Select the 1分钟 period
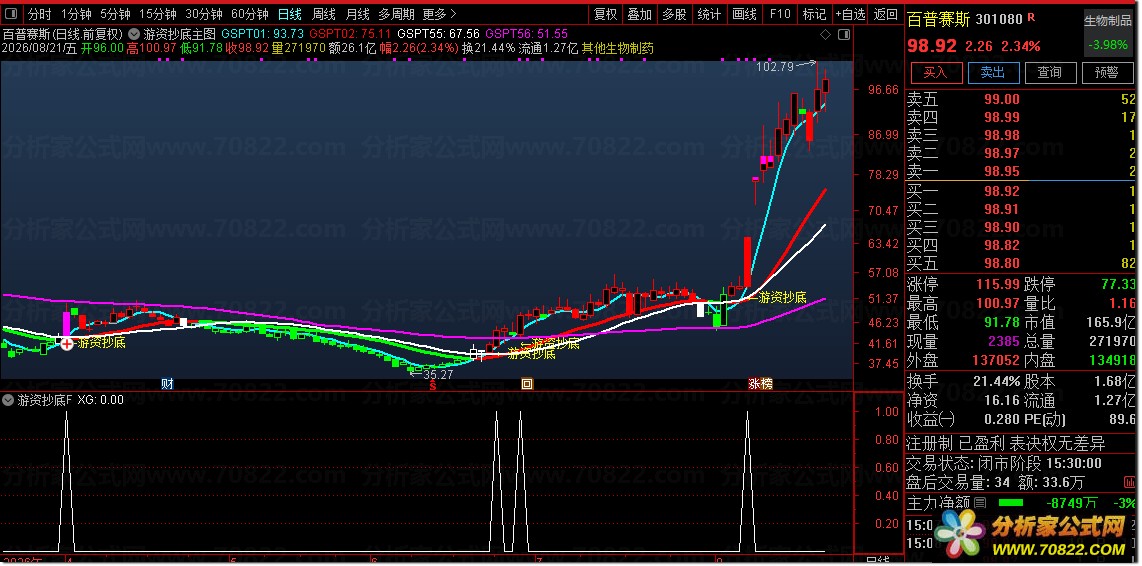 click(x=76, y=14)
